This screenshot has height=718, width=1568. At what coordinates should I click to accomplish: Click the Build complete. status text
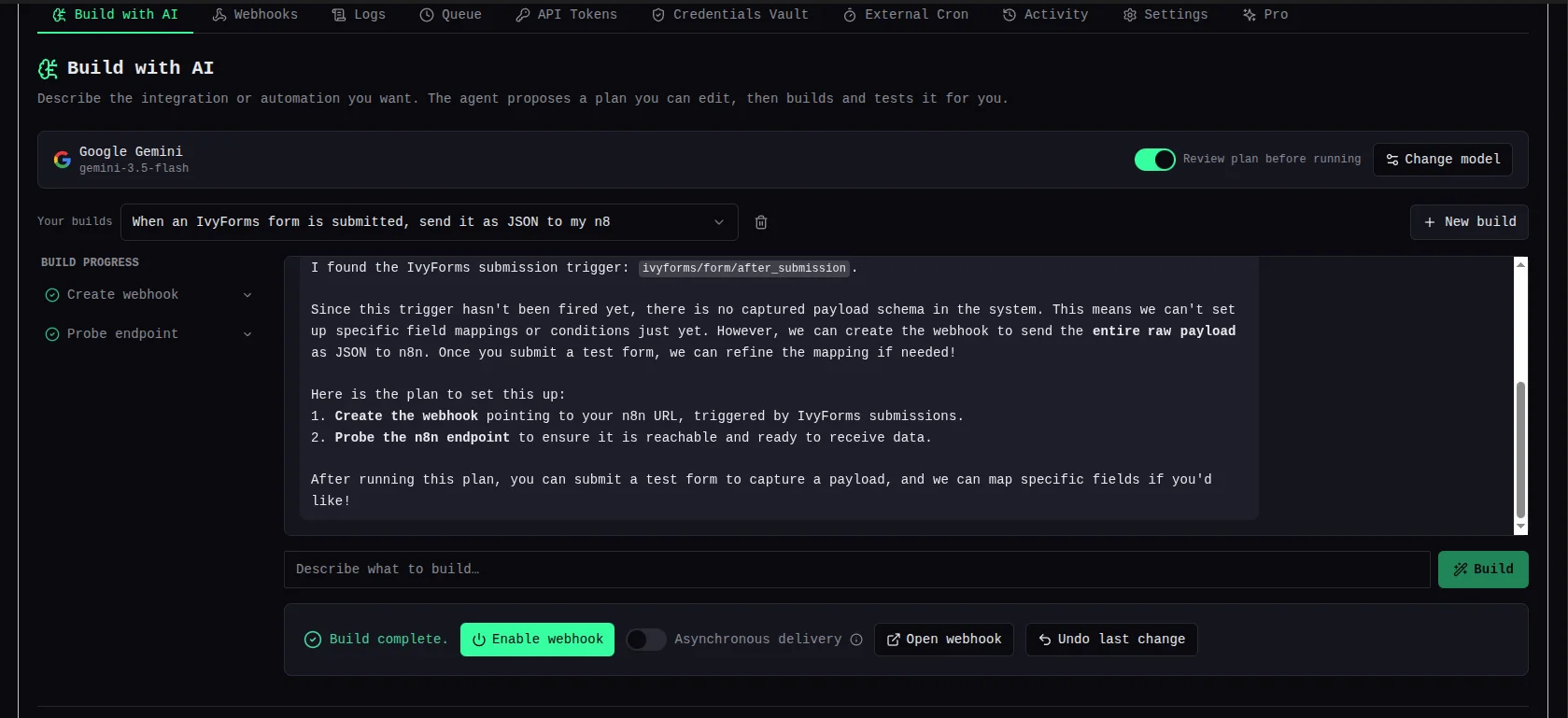pos(388,640)
